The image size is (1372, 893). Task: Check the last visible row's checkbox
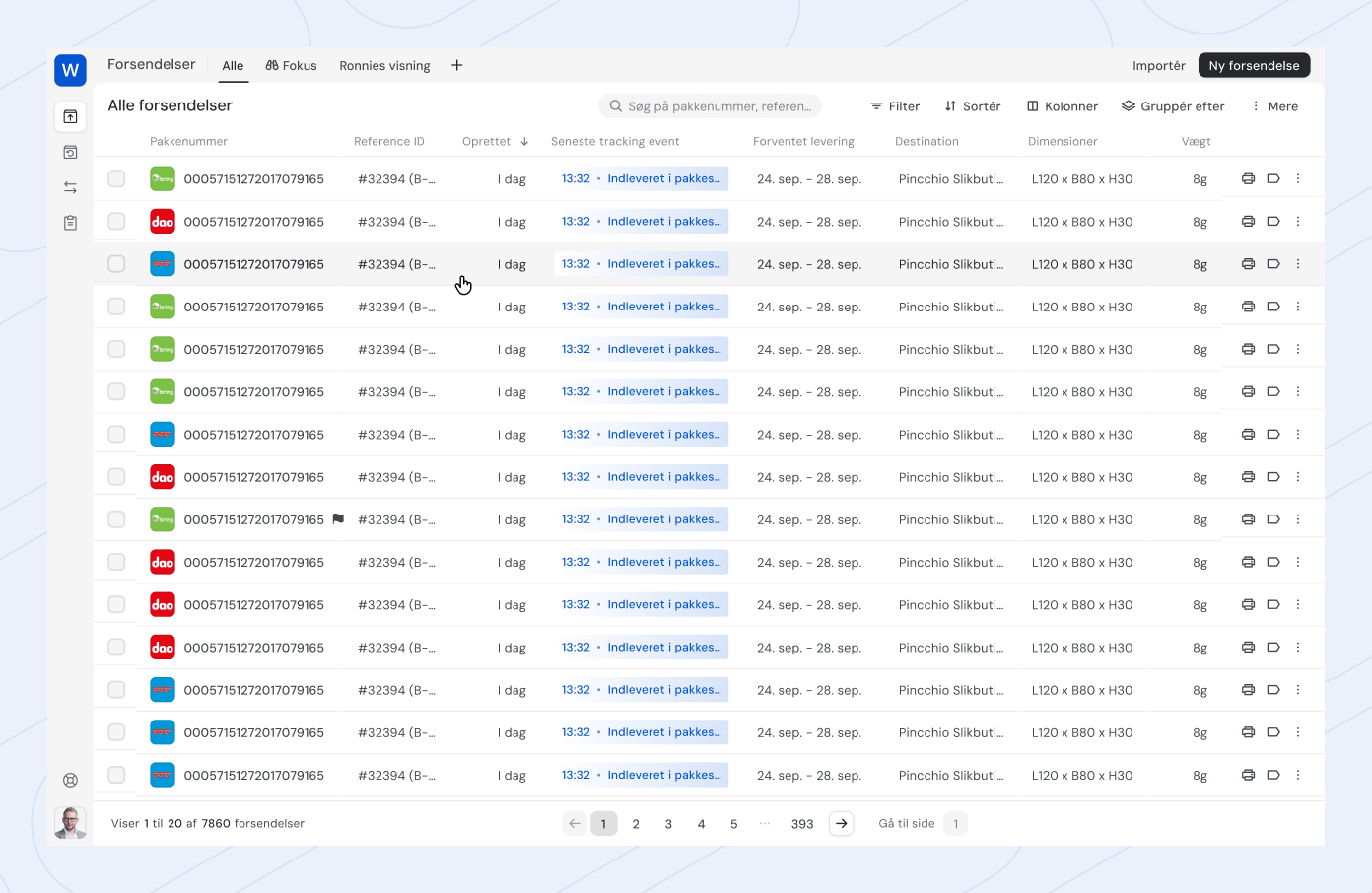(x=116, y=775)
